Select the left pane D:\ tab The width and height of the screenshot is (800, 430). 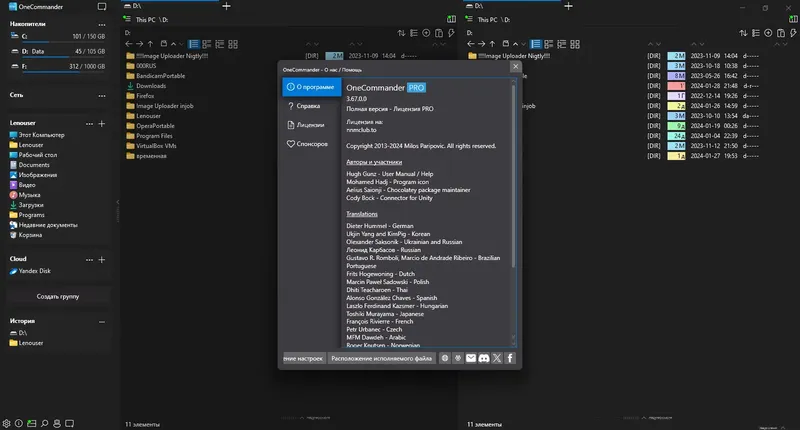pyautogui.click(x=171, y=6)
